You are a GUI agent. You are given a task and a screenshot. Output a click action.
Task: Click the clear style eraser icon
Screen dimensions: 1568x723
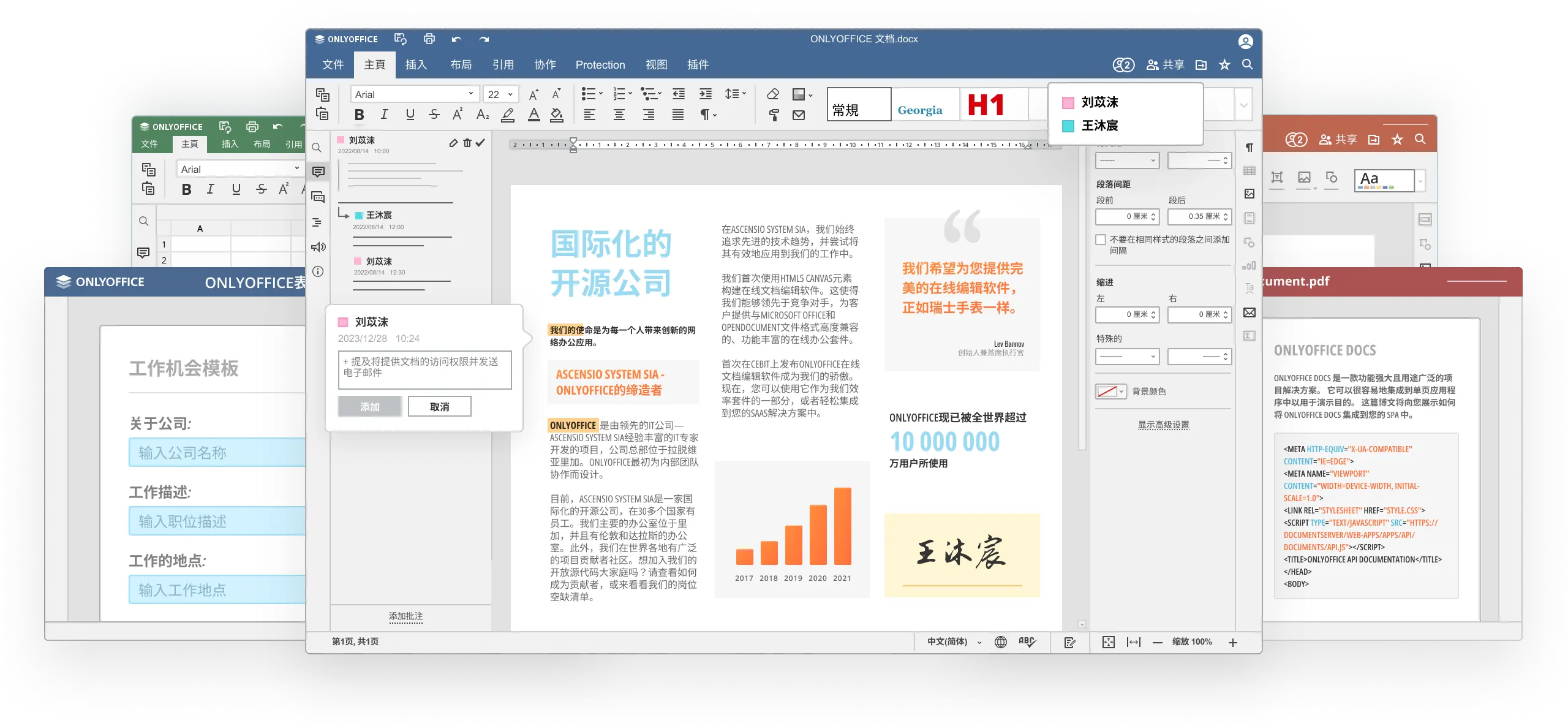[x=773, y=94]
